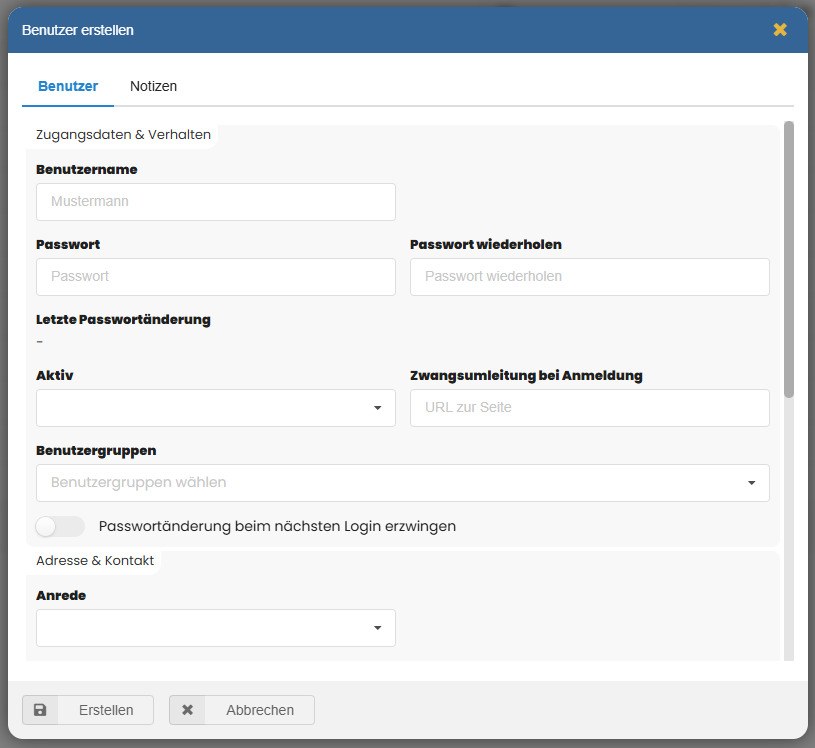Image resolution: width=815 pixels, height=748 pixels.
Task: Expand the Benutzergruppen wählen selector
Action: pos(400,483)
